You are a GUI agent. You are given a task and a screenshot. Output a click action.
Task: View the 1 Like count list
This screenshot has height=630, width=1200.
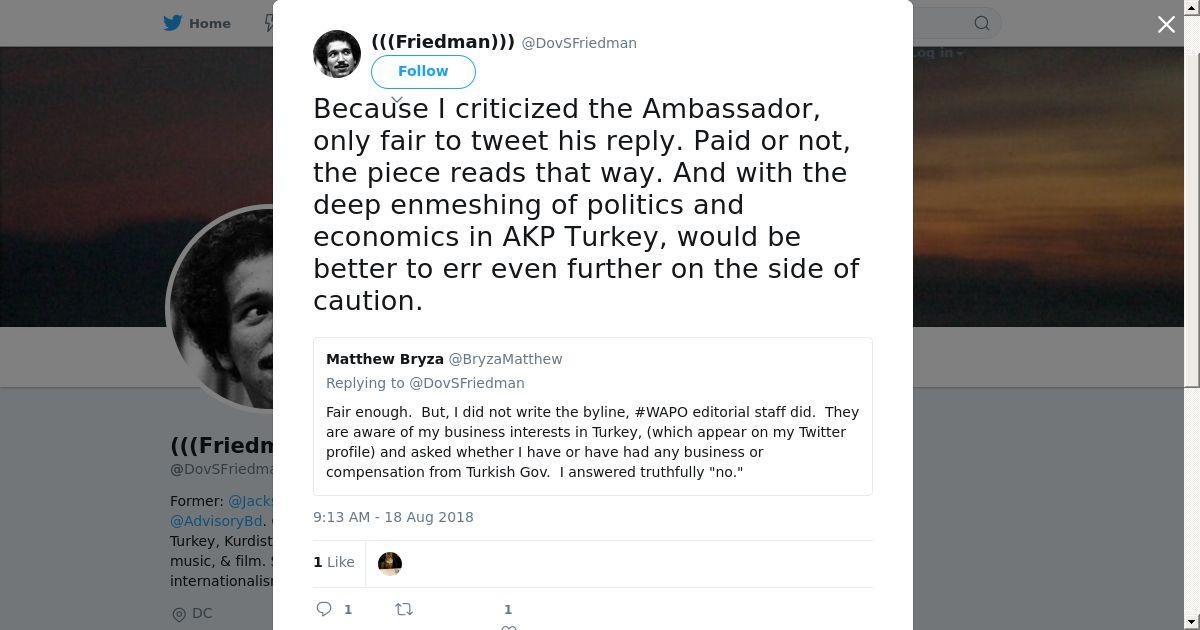coord(334,562)
